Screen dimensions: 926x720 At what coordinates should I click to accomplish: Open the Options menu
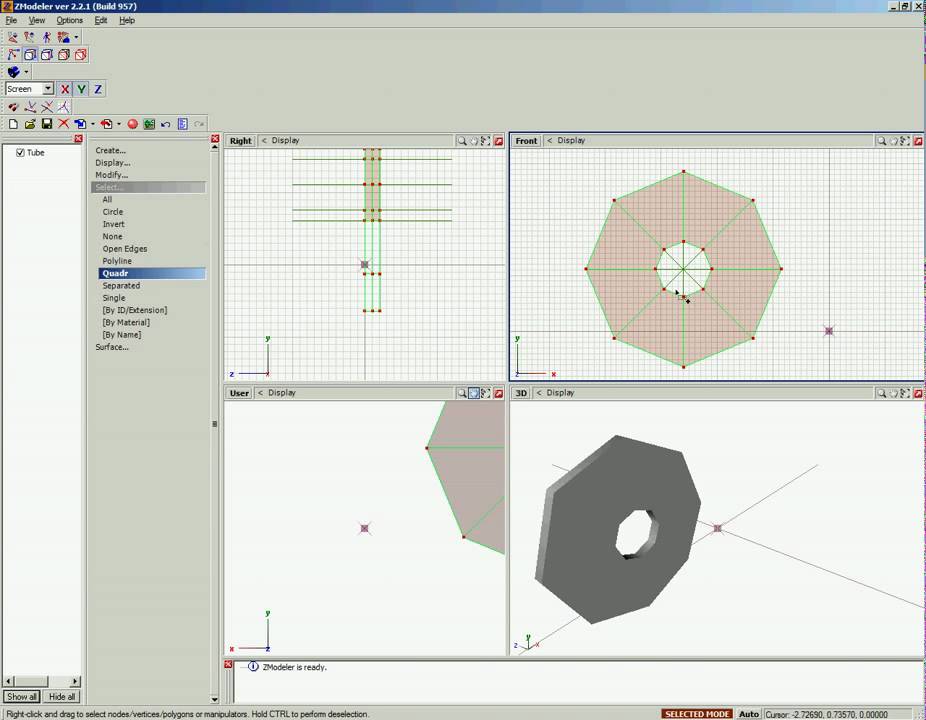pyautogui.click(x=69, y=20)
